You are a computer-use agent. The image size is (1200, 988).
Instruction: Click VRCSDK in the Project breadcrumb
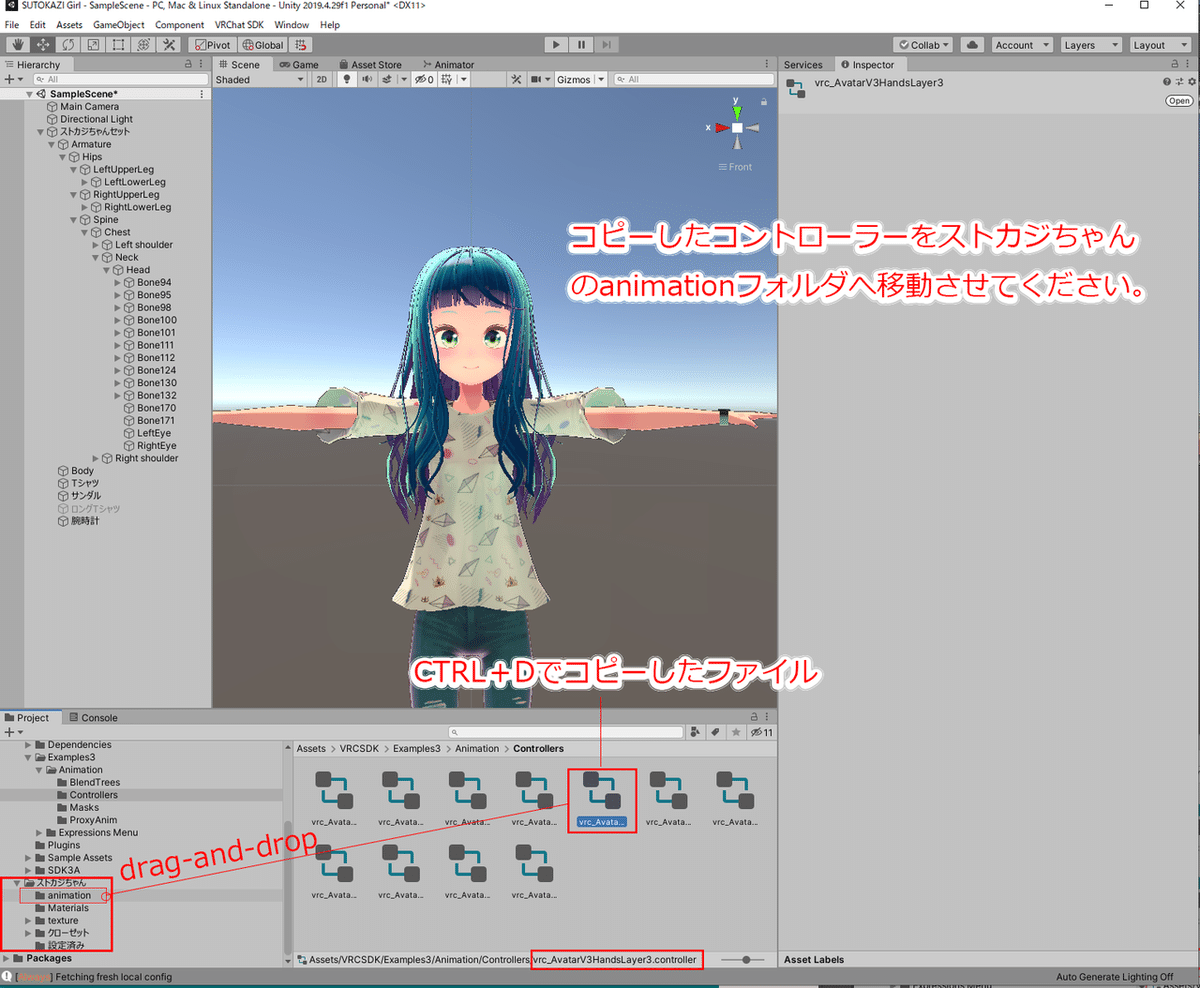tap(357, 748)
